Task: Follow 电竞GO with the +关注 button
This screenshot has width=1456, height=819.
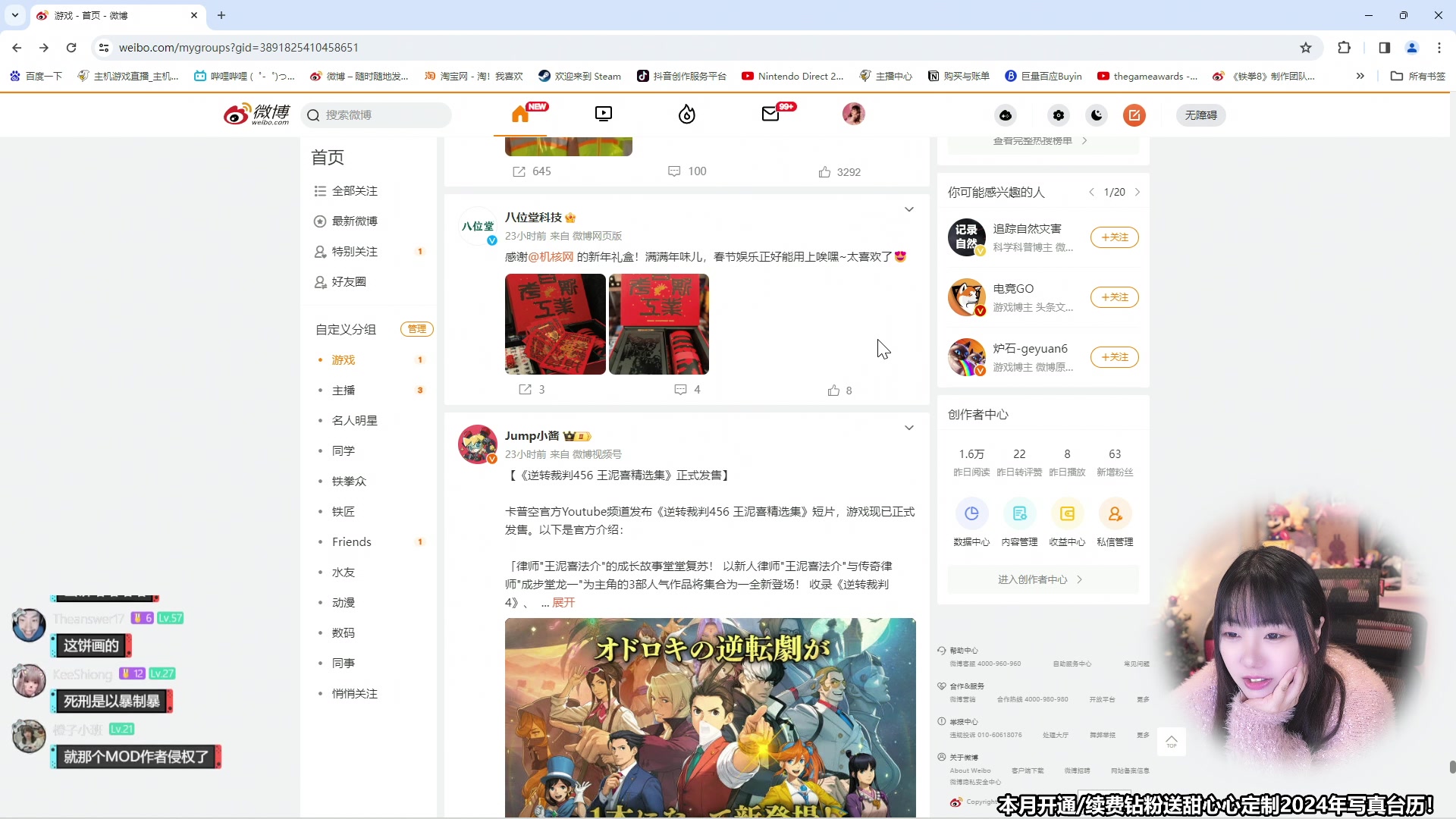Action: (x=1114, y=297)
